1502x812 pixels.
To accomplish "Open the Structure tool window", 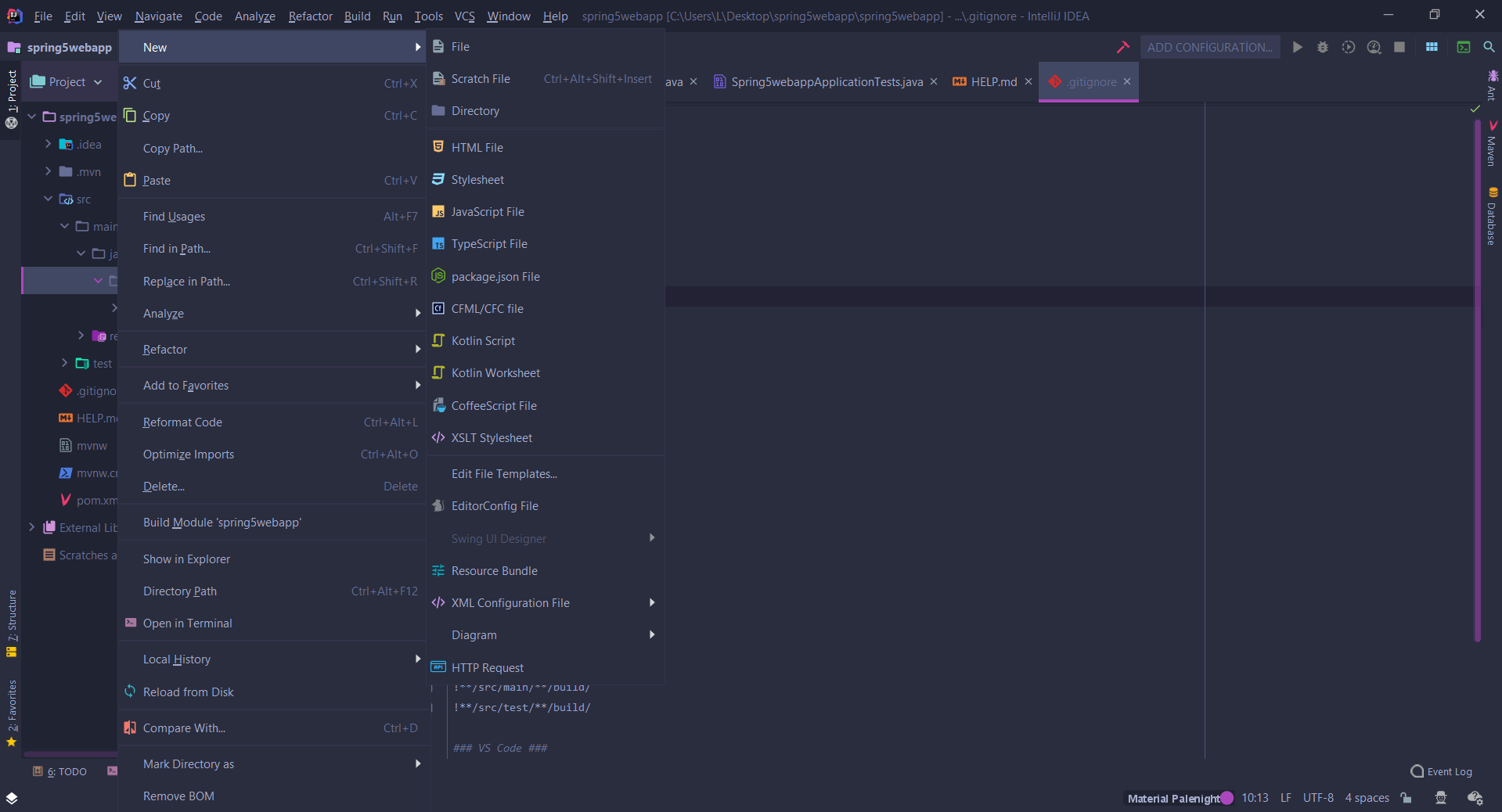I will point(12,623).
